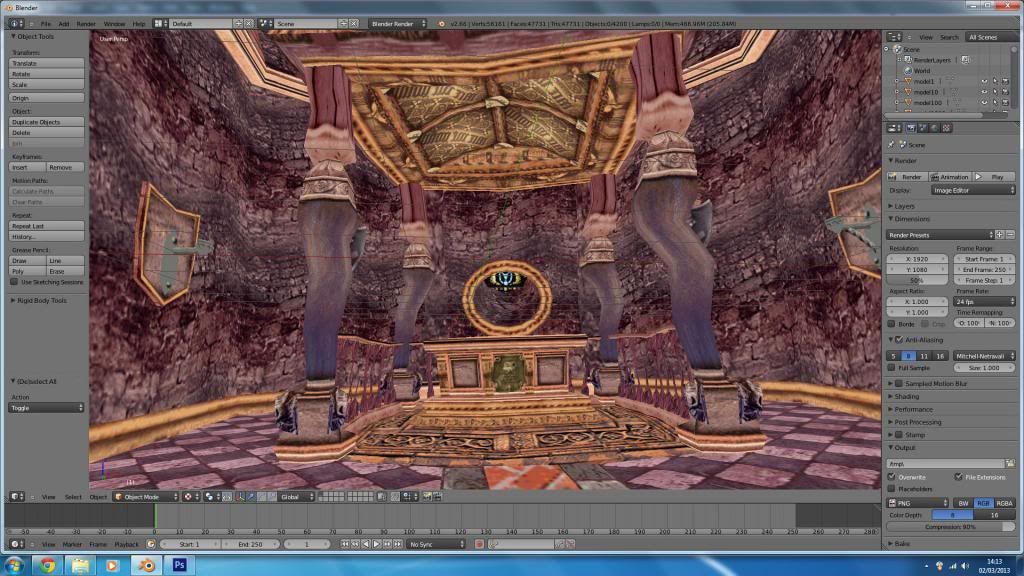Open the Render menu in top bar
This screenshot has width=1024, height=576.
click(x=86, y=24)
